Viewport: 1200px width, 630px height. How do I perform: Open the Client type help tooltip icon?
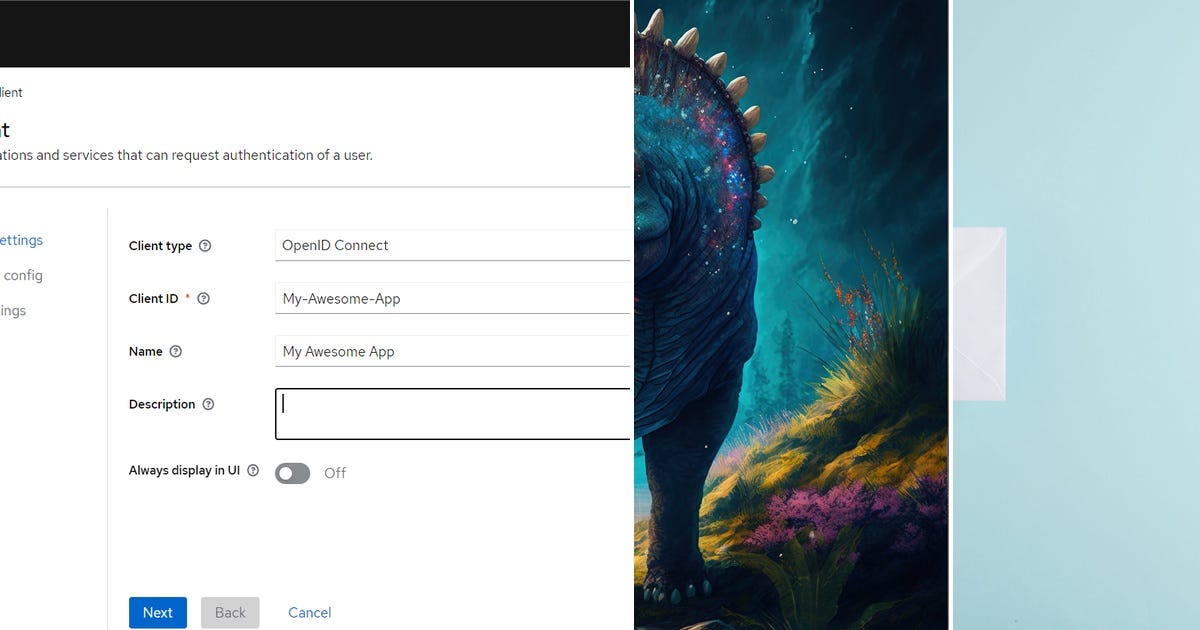(x=206, y=245)
